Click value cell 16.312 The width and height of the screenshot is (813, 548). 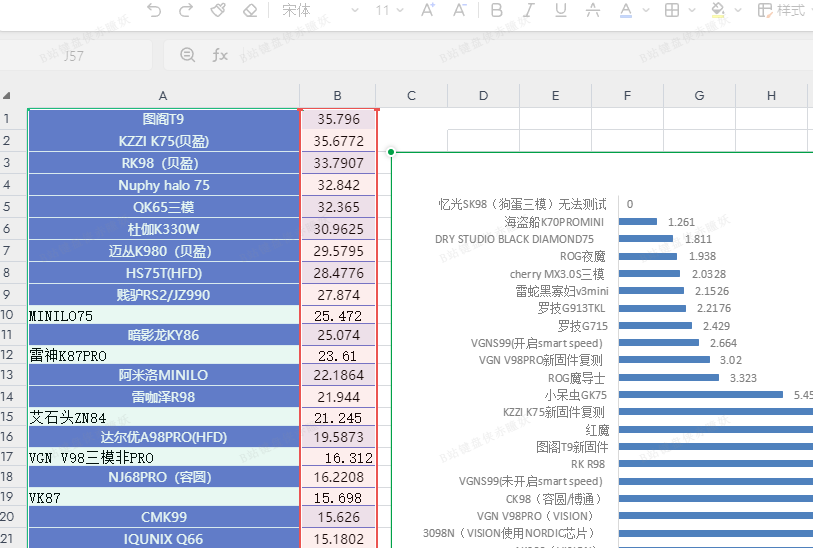tap(338, 457)
